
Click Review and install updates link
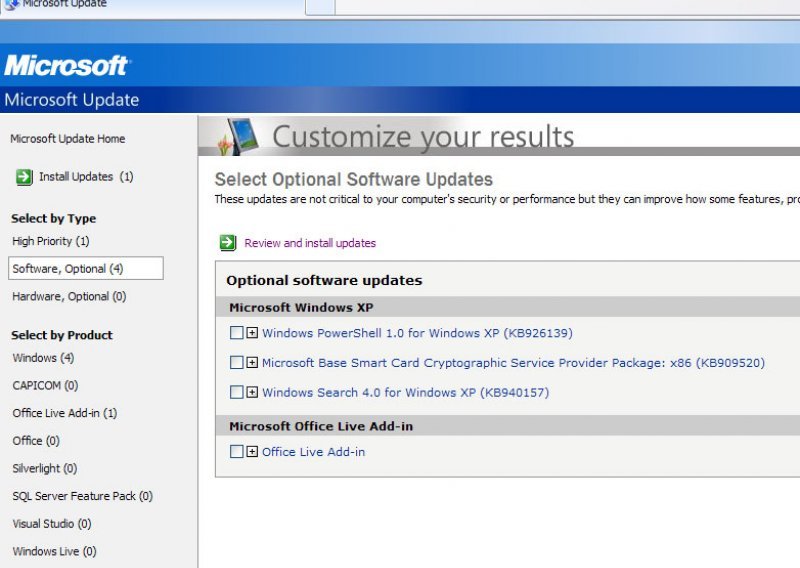(x=310, y=243)
